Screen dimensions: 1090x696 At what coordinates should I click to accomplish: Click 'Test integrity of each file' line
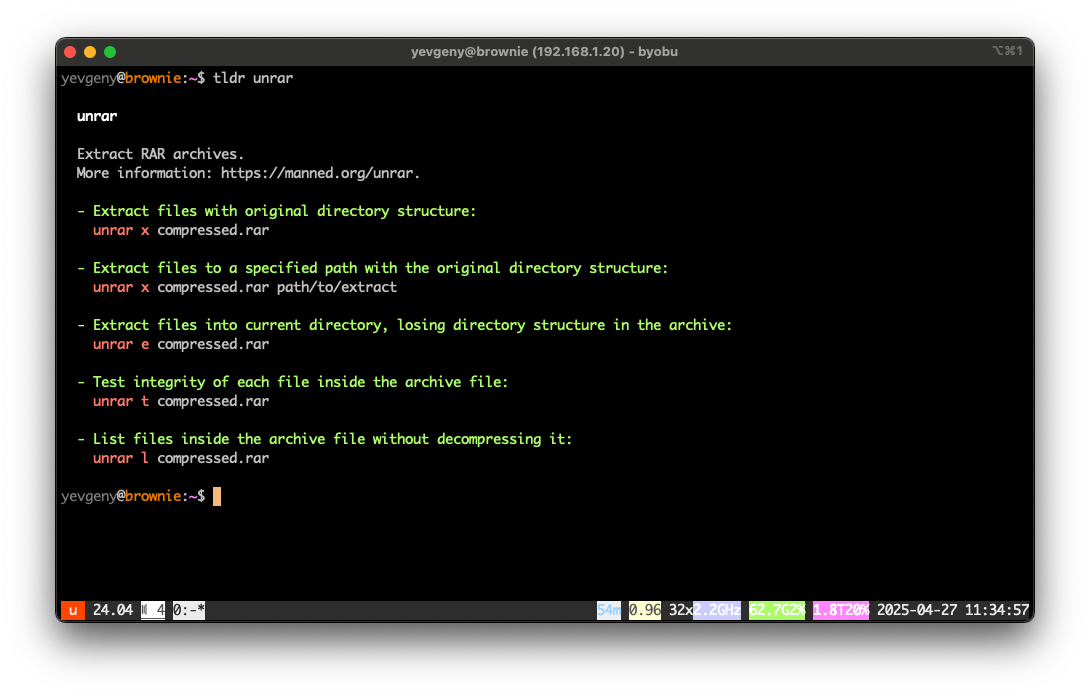click(293, 382)
